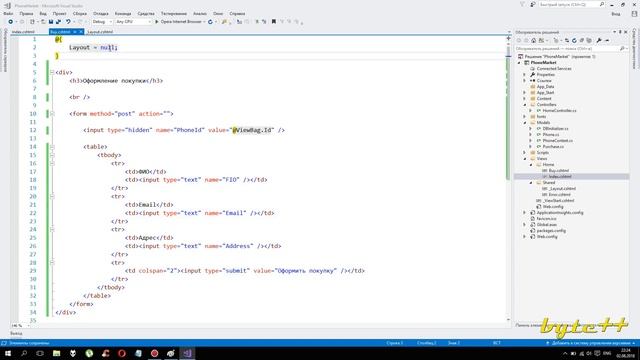Open the Opera browser taskbar icon
Viewport: 640px width, 360px height.
tap(122, 353)
